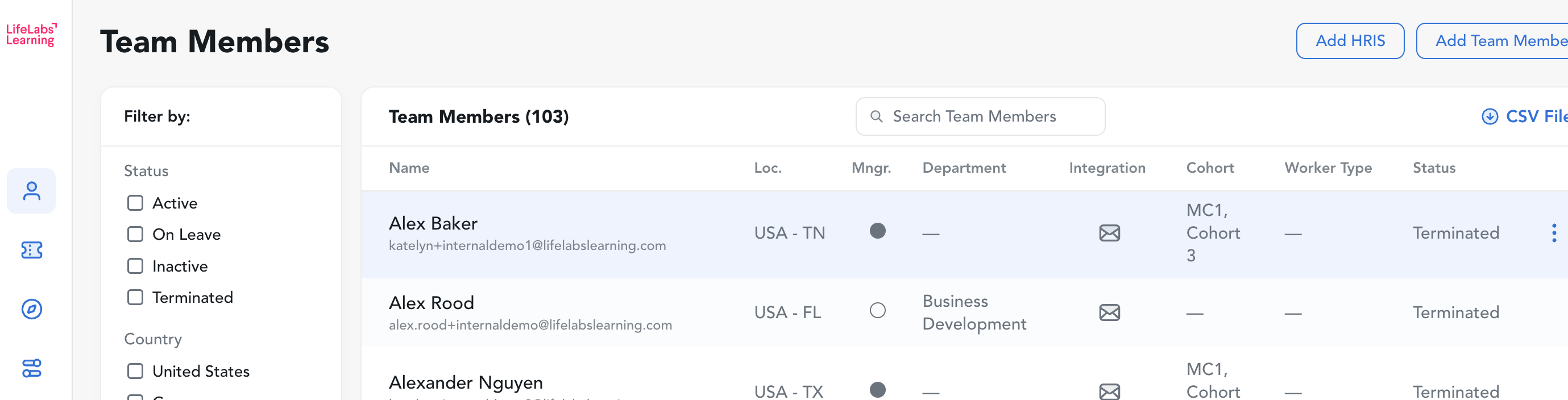Image resolution: width=1568 pixels, height=400 pixels.
Task: Open the Alex Baker member name
Action: (433, 223)
